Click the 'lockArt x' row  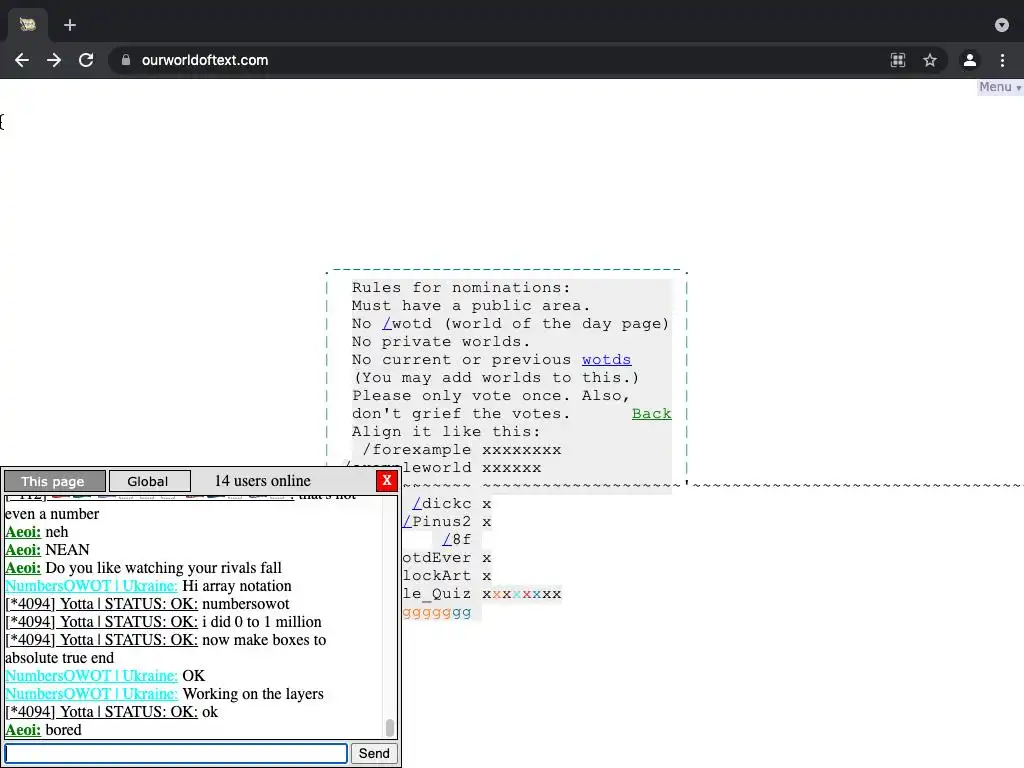(447, 575)
